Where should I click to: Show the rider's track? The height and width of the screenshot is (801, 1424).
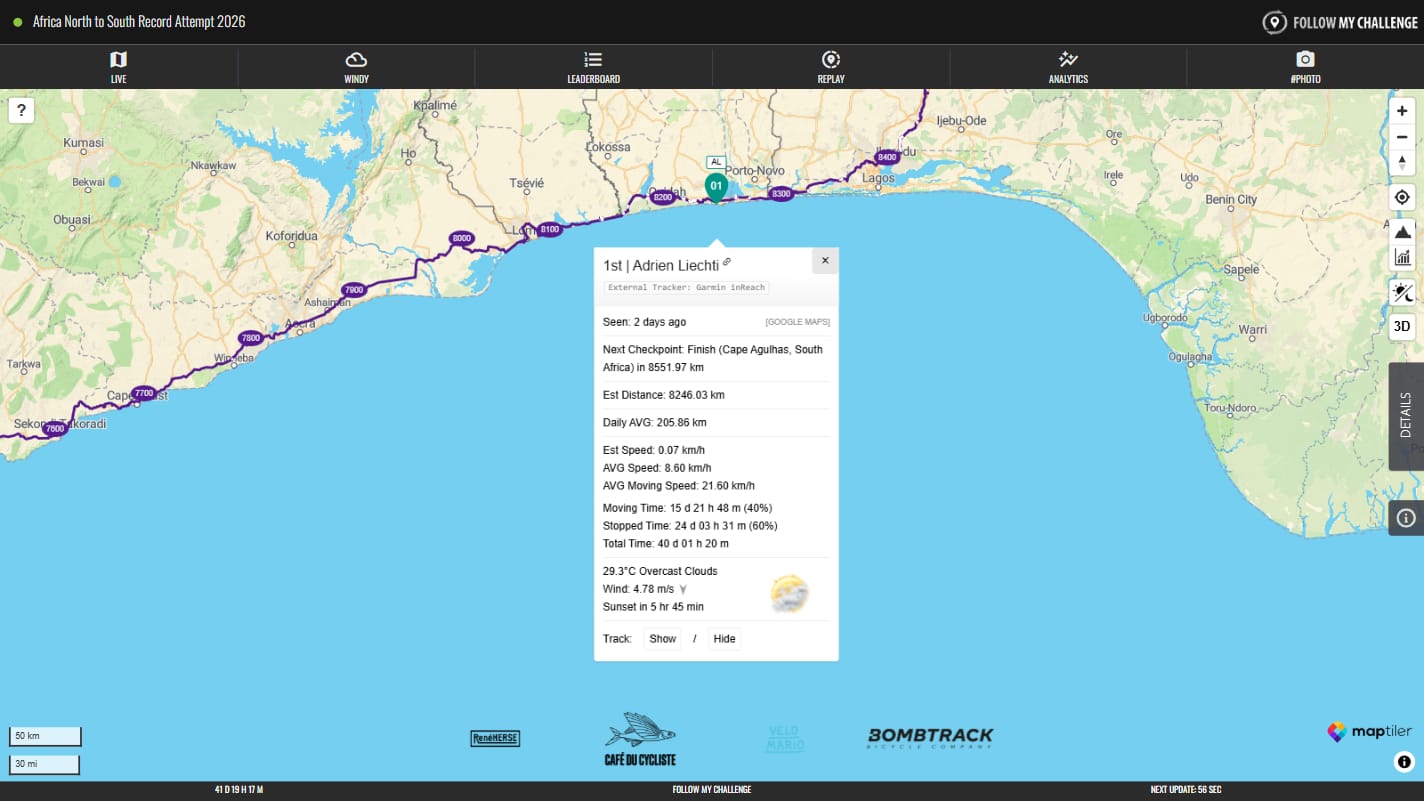click(663, 639)
